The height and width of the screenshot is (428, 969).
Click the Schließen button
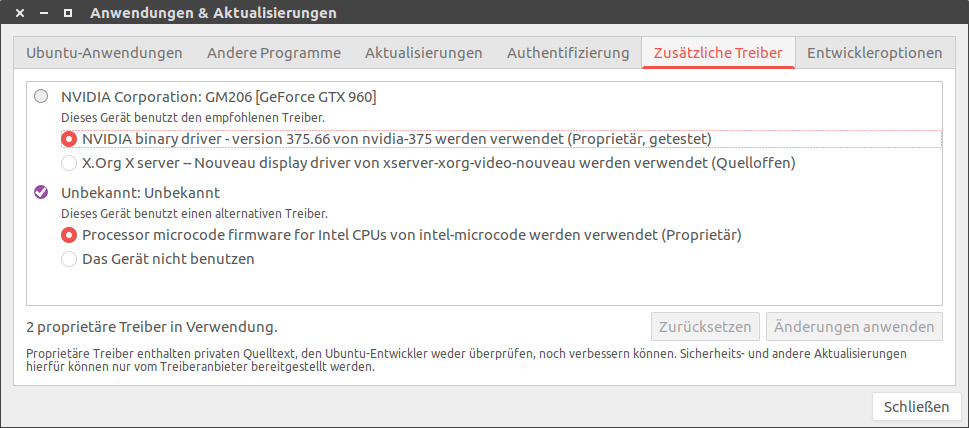(x=917, y=406)
